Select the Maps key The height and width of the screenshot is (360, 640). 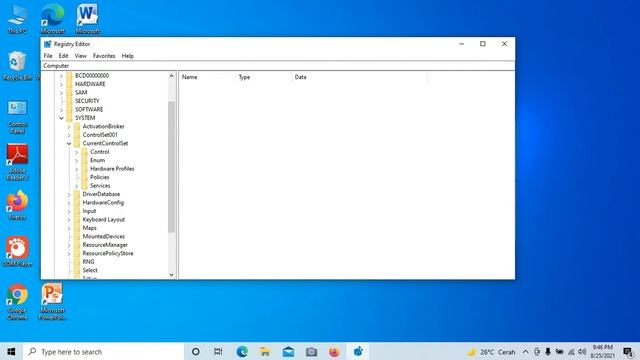pyautogui.click(x=89, y=228)
